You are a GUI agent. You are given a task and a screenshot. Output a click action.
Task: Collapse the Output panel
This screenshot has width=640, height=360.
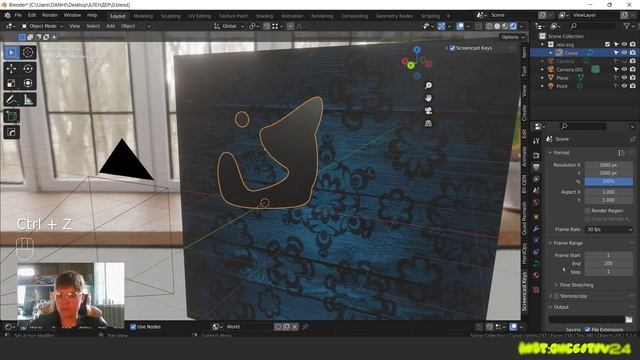click(x=558, y=307)
